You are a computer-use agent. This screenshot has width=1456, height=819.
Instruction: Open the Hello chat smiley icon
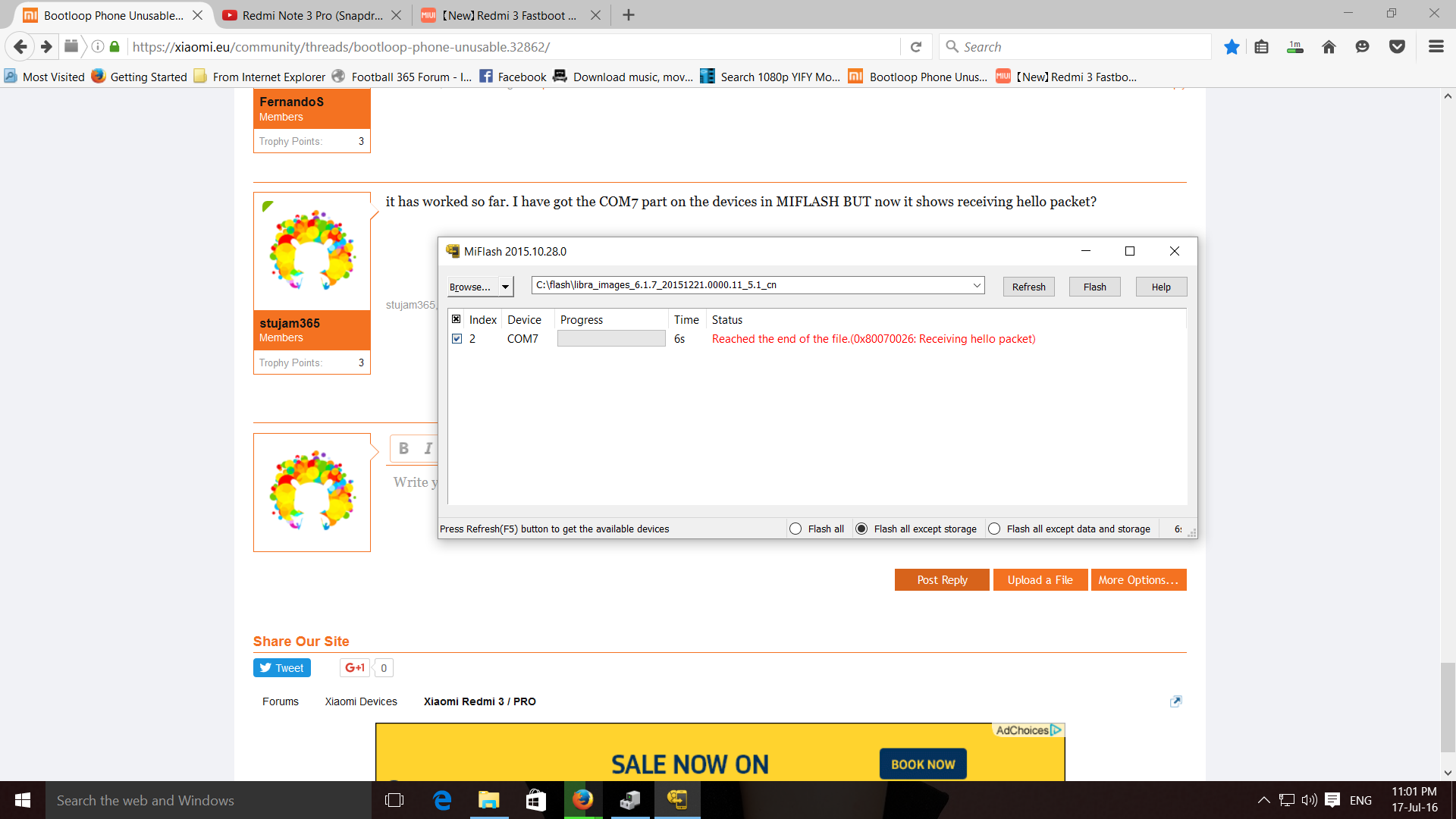click(1363, 47)
